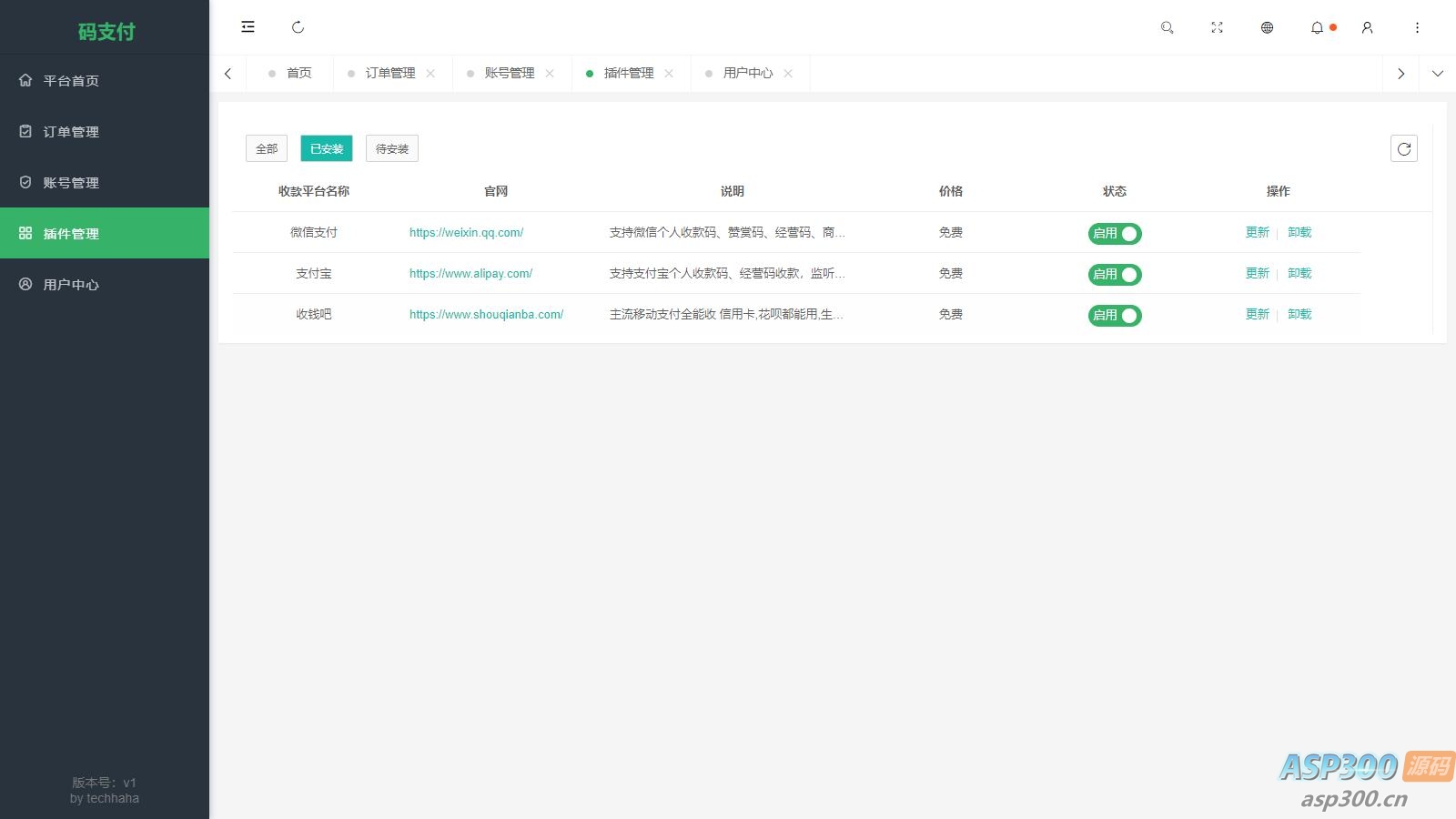
Task: Click 卸载 for 微信支付
Action: coord(1299,232)
